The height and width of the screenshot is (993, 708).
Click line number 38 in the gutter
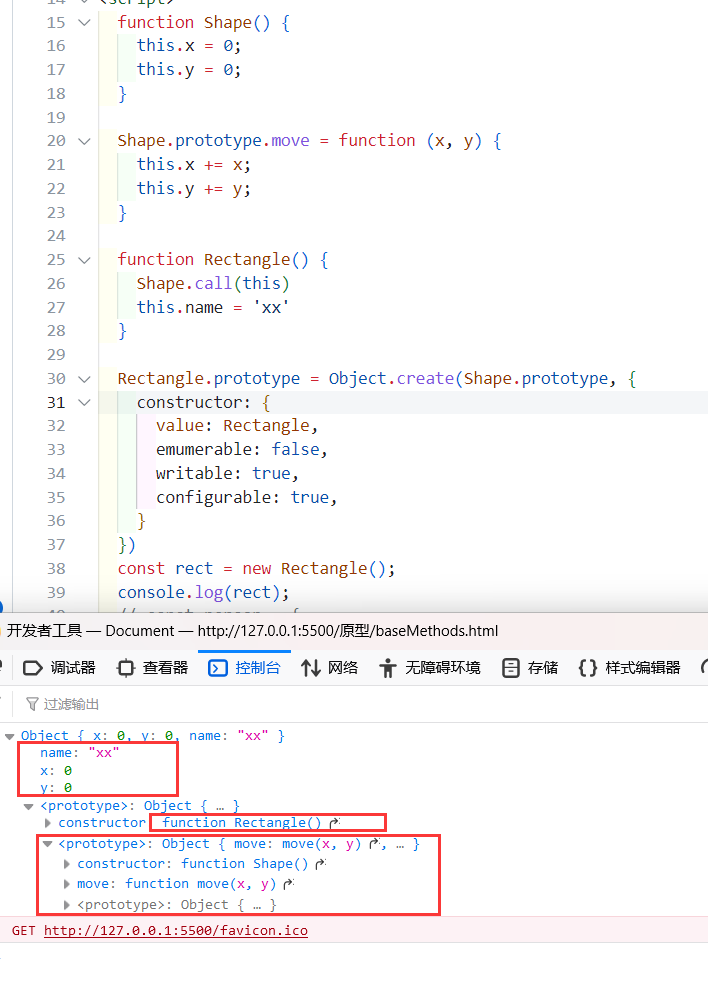(x=56, y=569)
